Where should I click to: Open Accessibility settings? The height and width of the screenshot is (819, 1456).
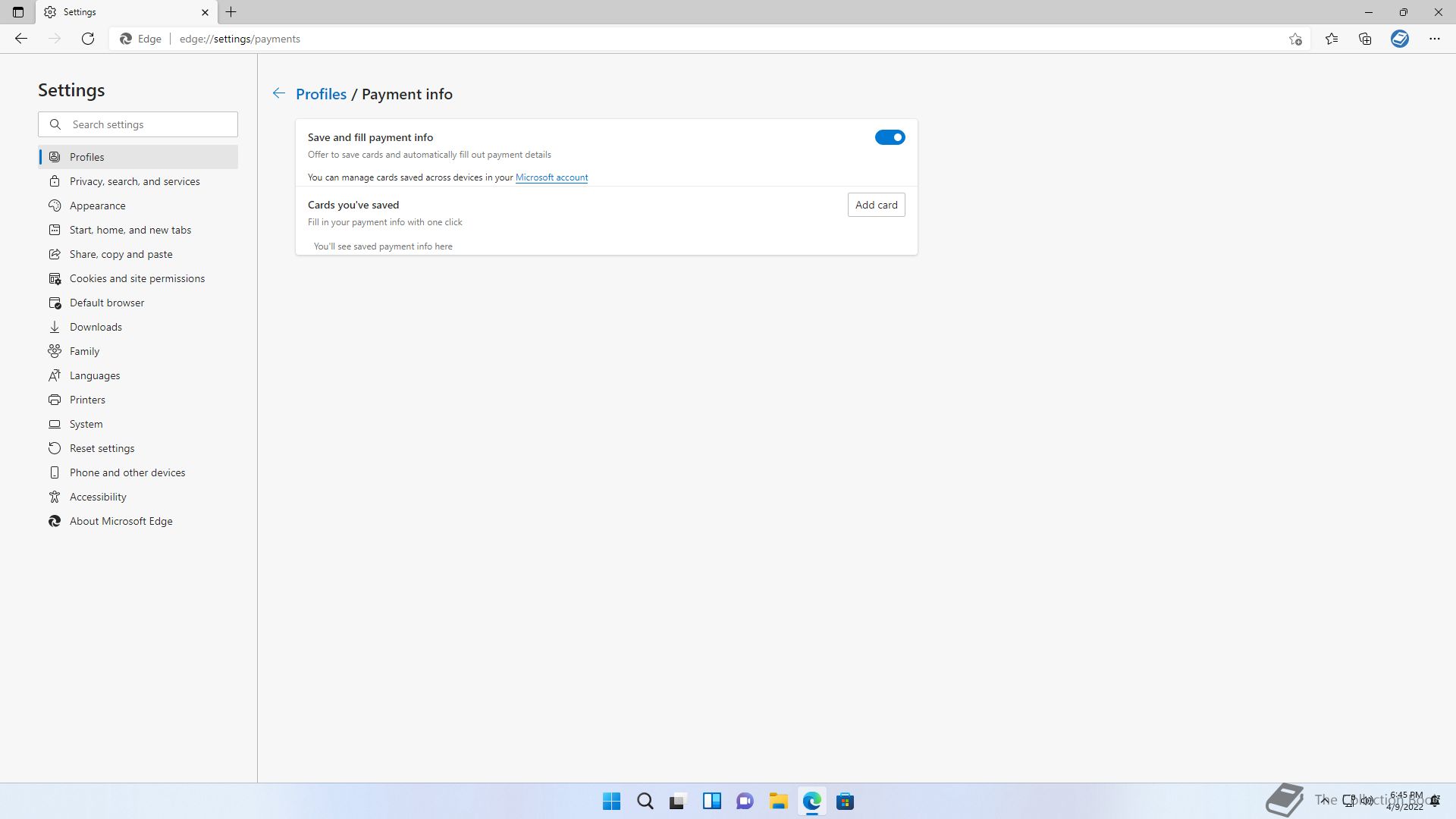pos(138,497)
